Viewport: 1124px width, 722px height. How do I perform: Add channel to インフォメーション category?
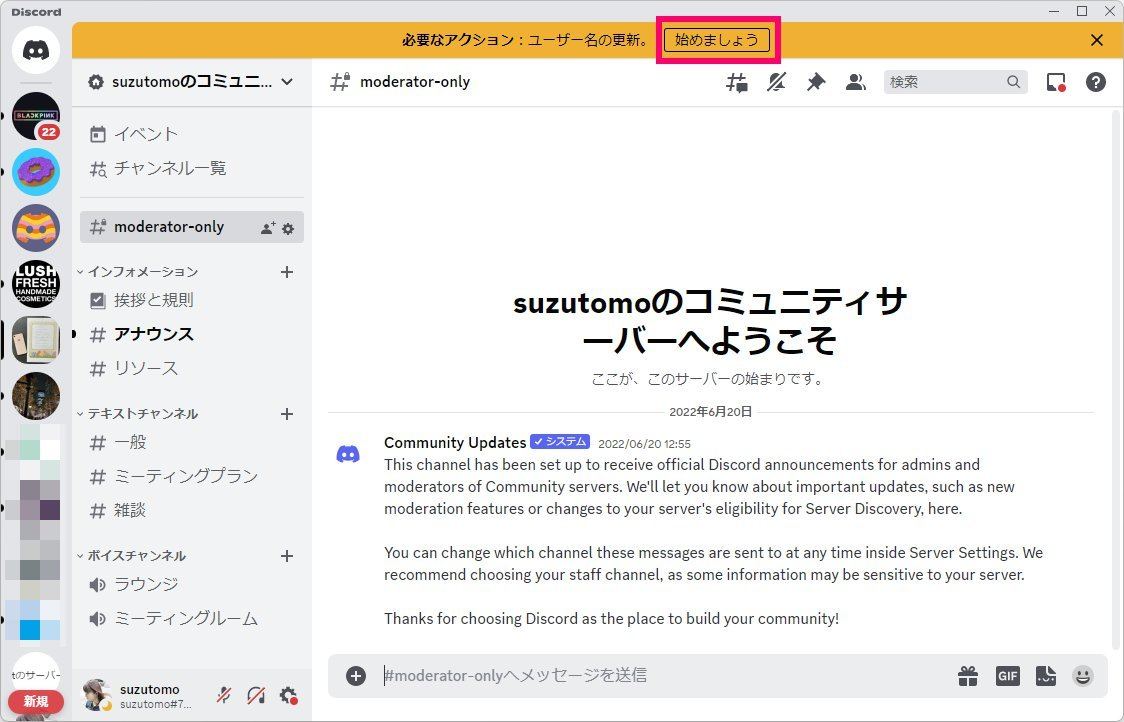click(287, 272)
